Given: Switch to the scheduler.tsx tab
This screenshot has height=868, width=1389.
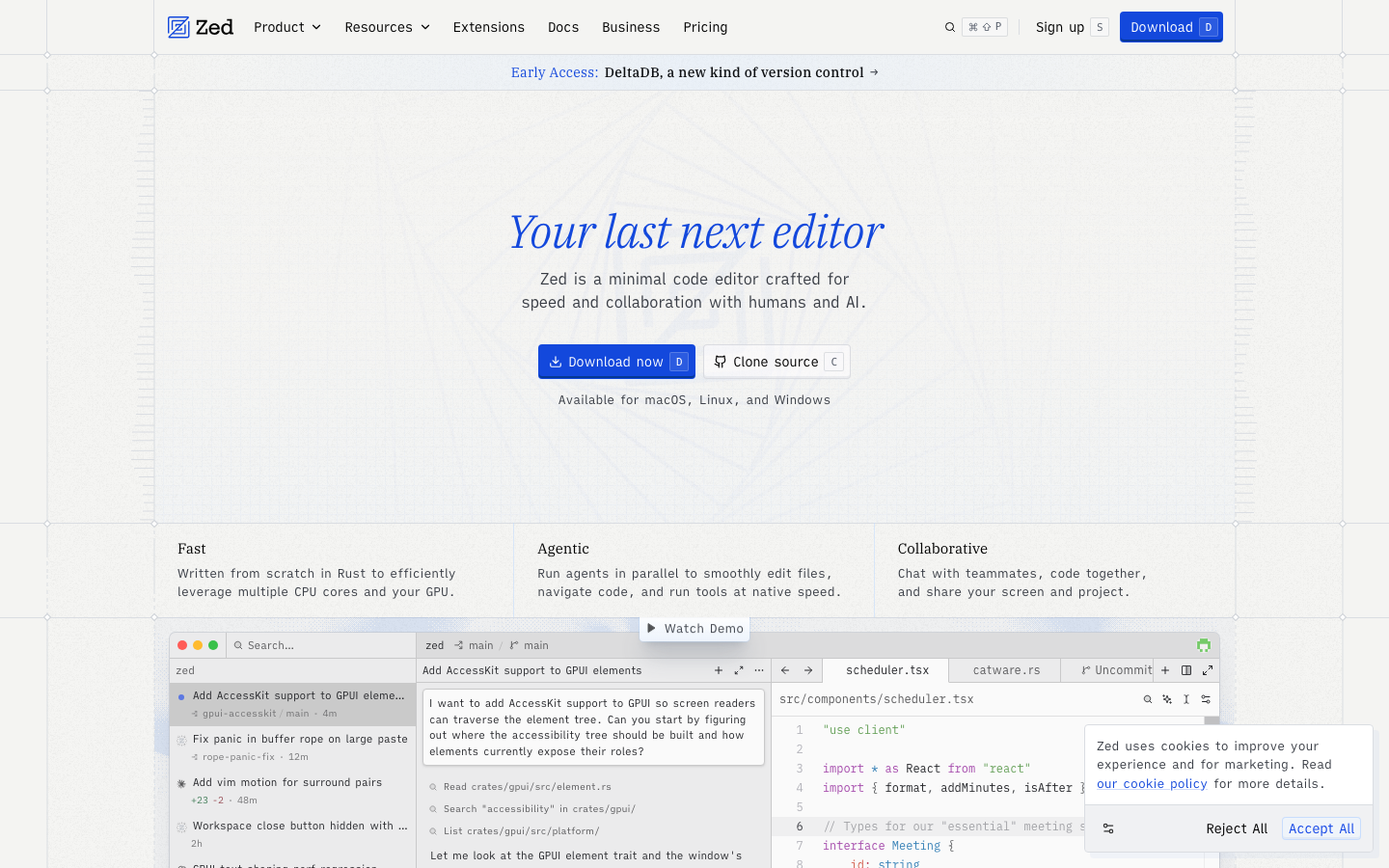Looking at the screenshot, I should tap(887, 670).
